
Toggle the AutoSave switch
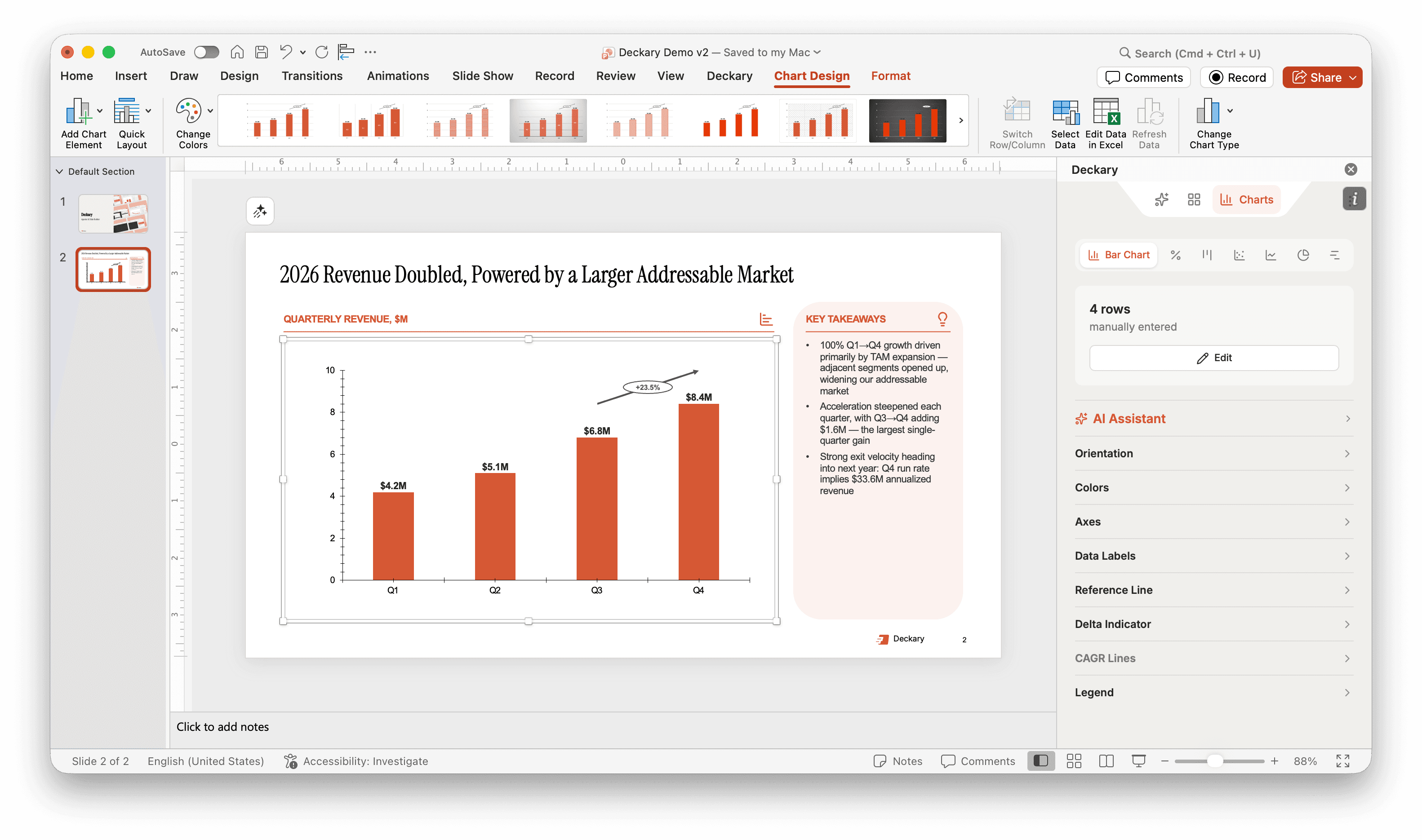tap(206, 52)
